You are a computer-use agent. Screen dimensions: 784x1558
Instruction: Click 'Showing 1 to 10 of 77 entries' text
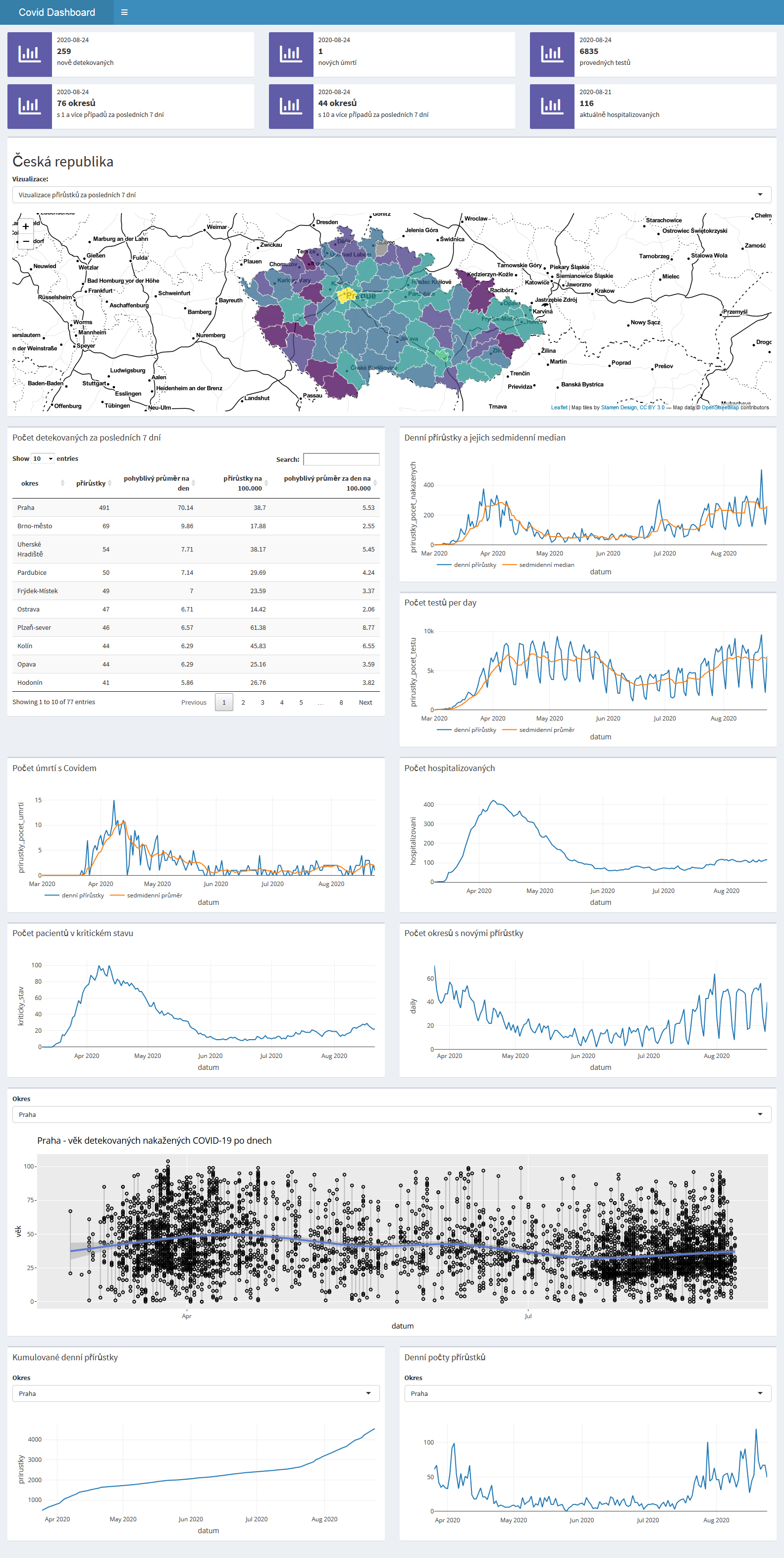54,702
